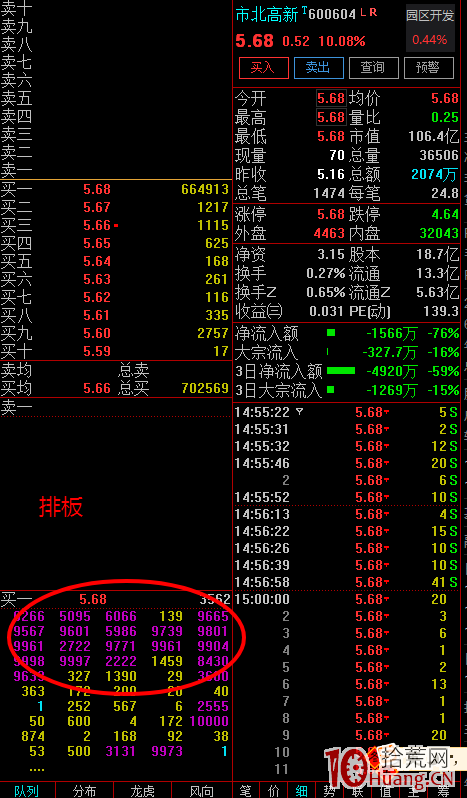Click the L marker after stock code
467x798 pixels.
pyautogui.click(x=363, y=13)
